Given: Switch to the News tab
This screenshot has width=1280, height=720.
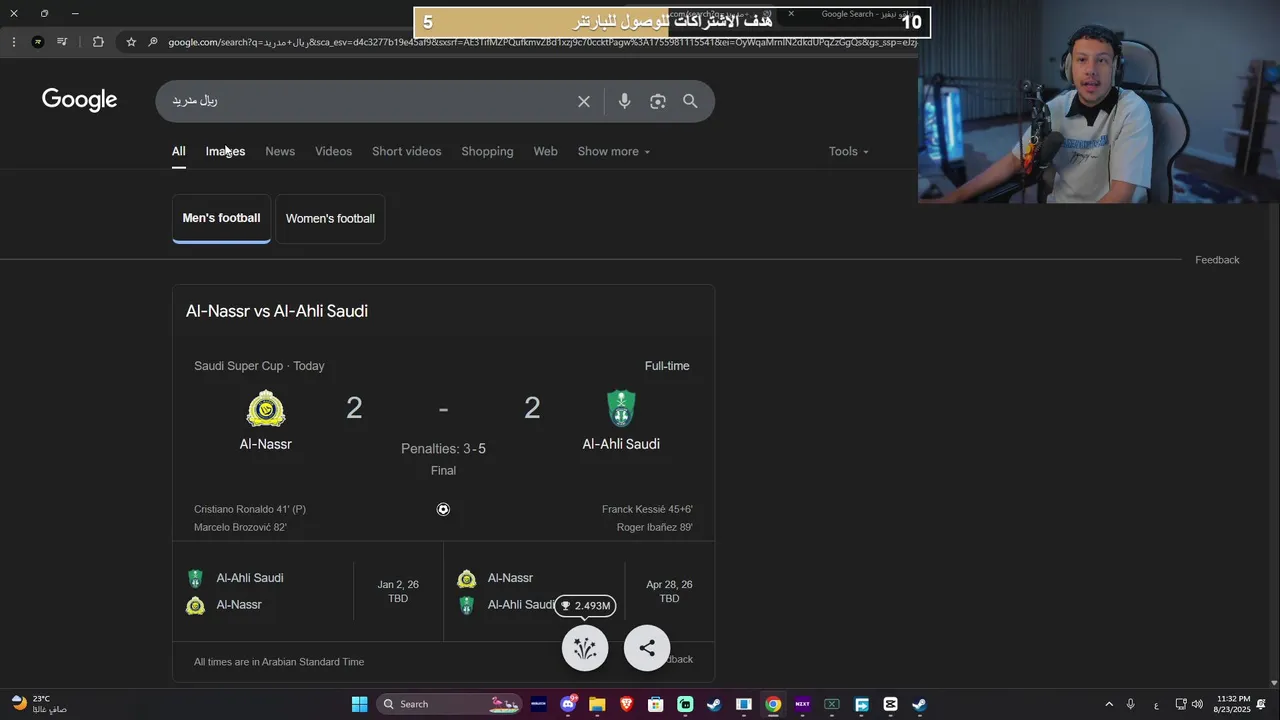Looking at the screenshot, I should (x=280, y=152).
